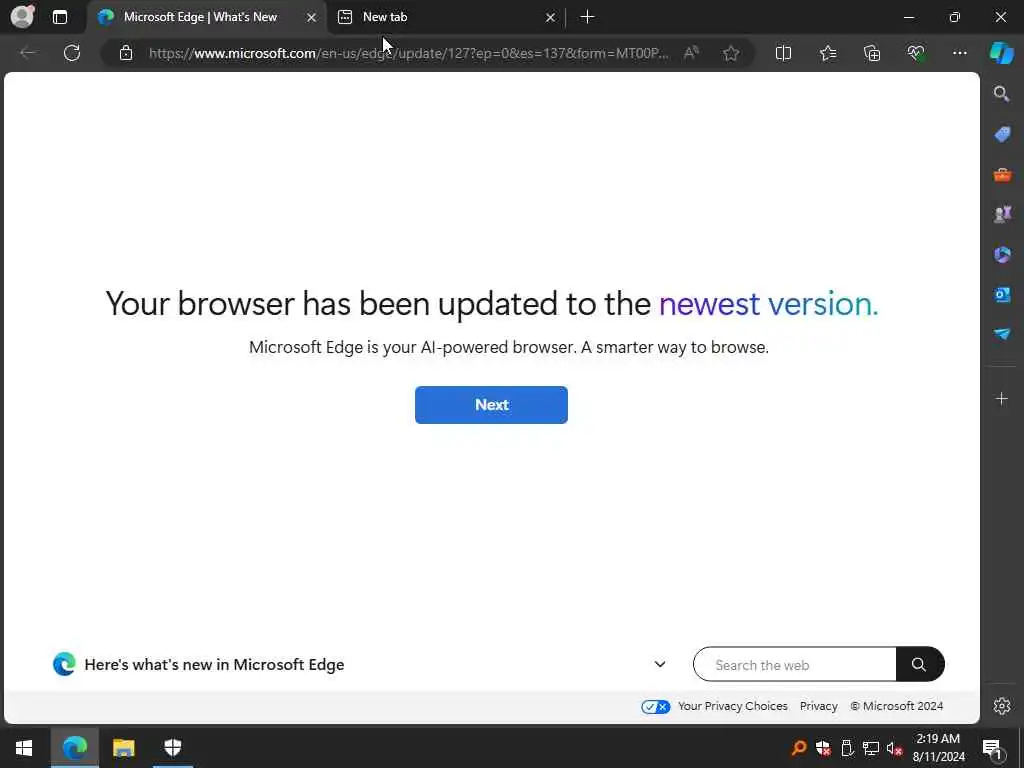
Task: Refresh the current page
Action: tap(72, 53)
